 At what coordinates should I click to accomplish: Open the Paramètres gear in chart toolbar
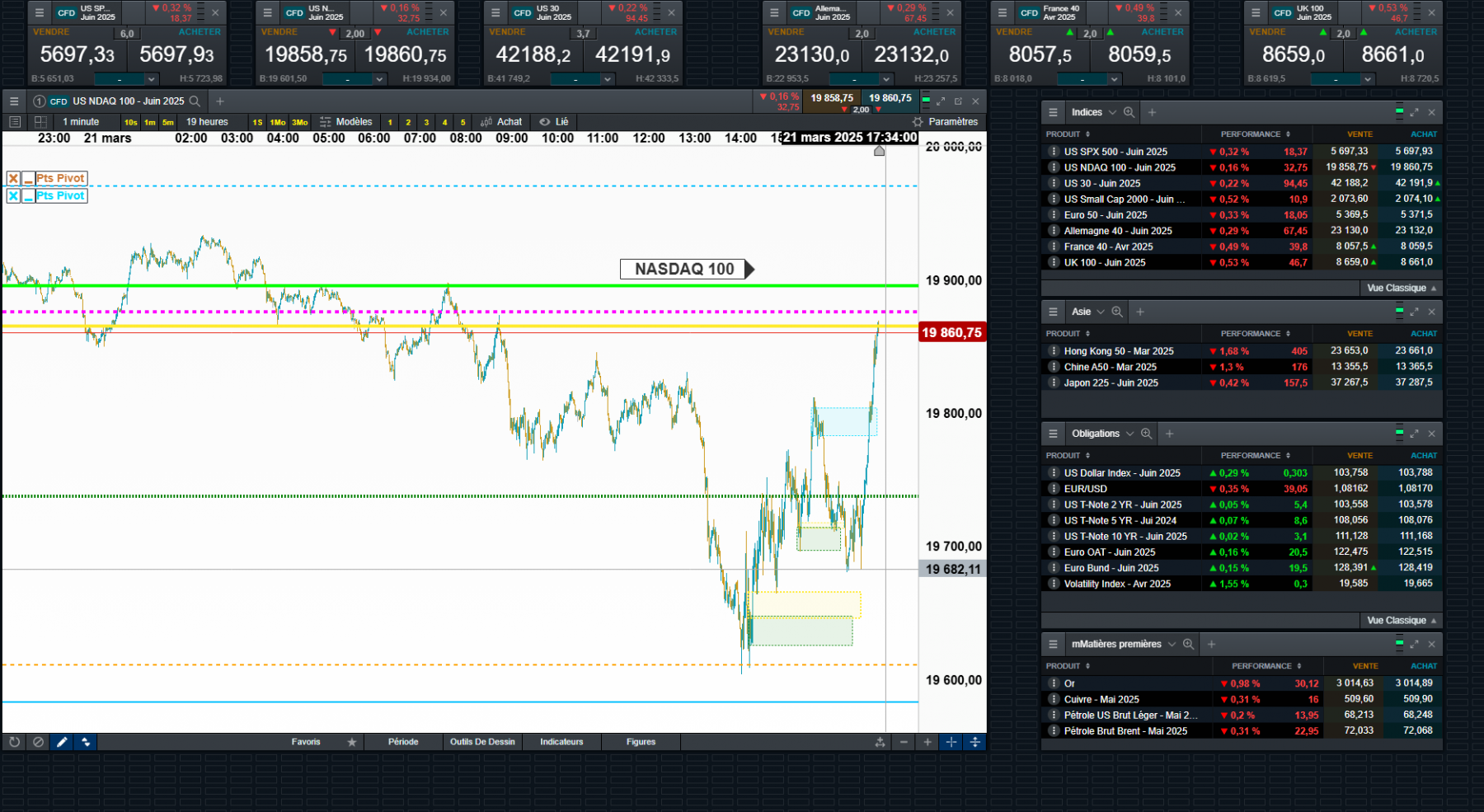pos(918,122)
